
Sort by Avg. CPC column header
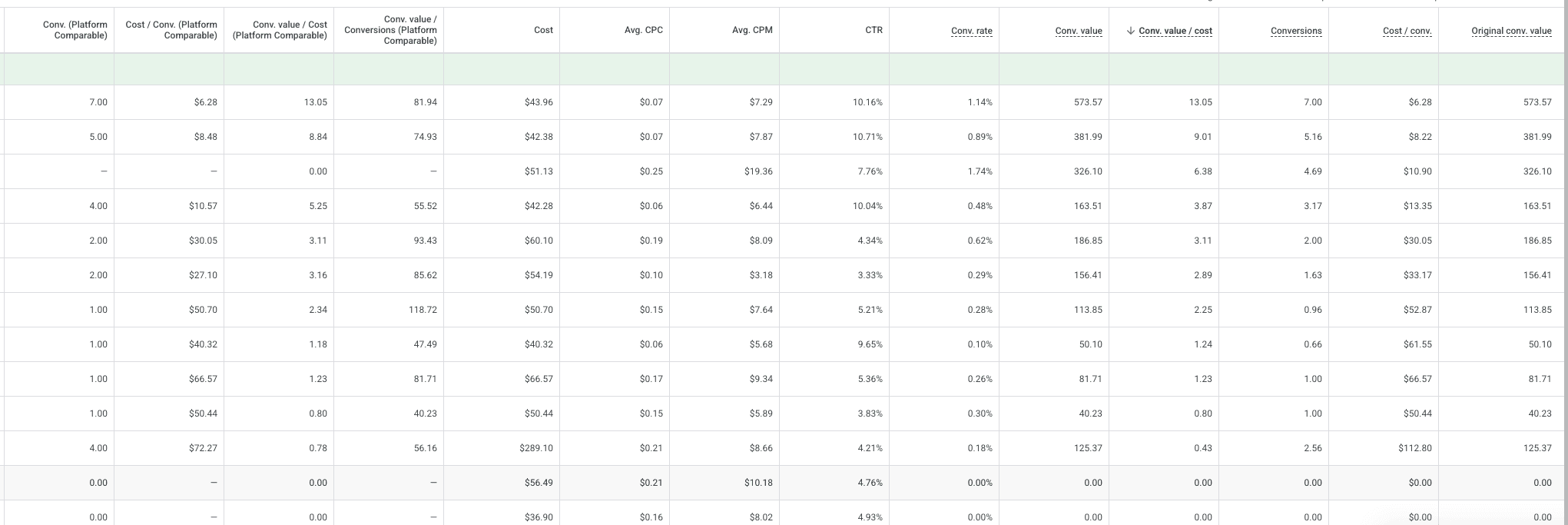pyautogui.click(x=643, y=30)
